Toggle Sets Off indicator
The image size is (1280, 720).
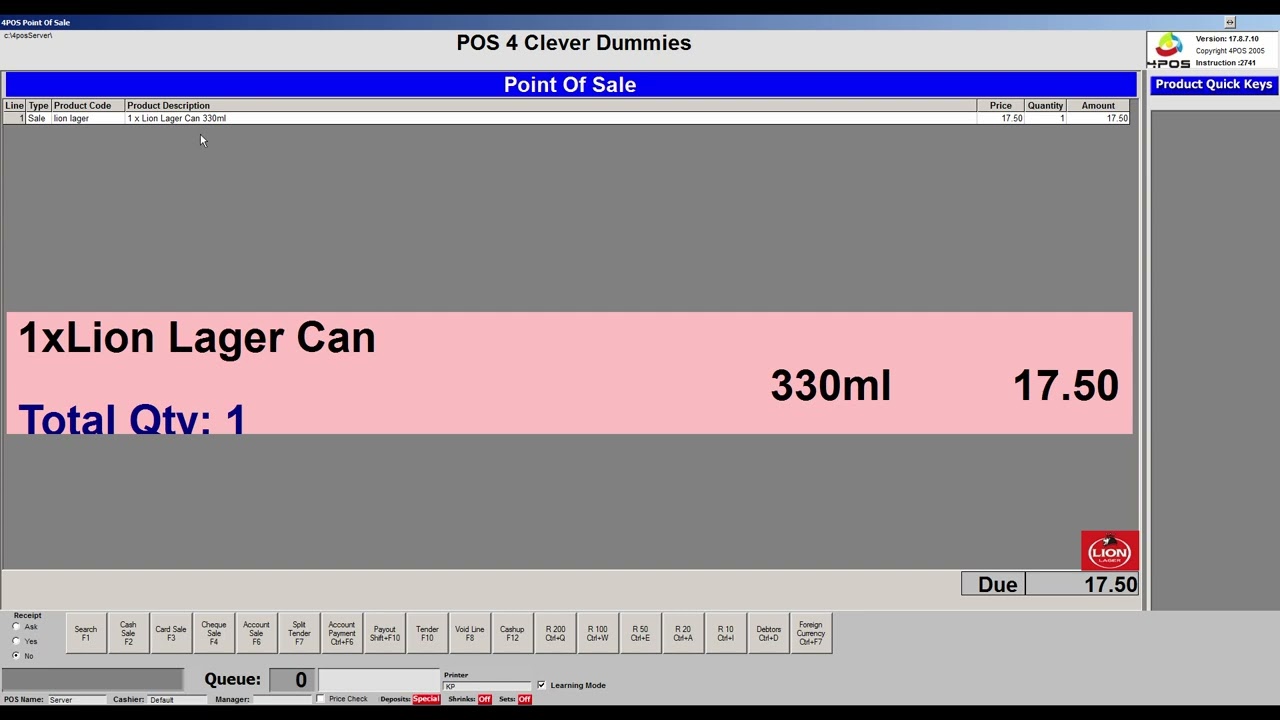(524, 699)
